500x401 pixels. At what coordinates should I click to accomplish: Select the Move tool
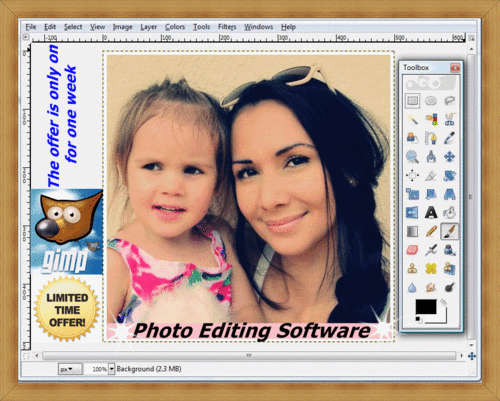click(450, 157)
